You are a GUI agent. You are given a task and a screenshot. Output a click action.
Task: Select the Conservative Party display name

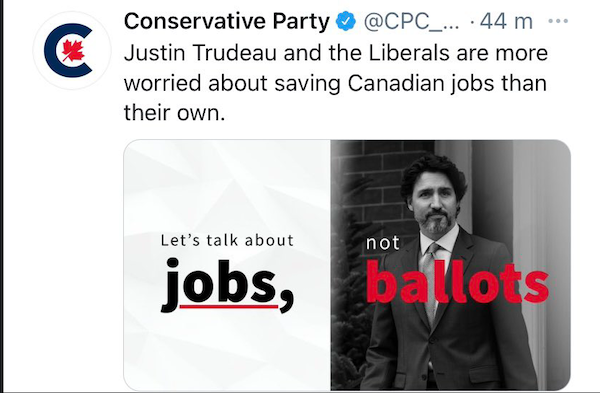coord(227,21)
